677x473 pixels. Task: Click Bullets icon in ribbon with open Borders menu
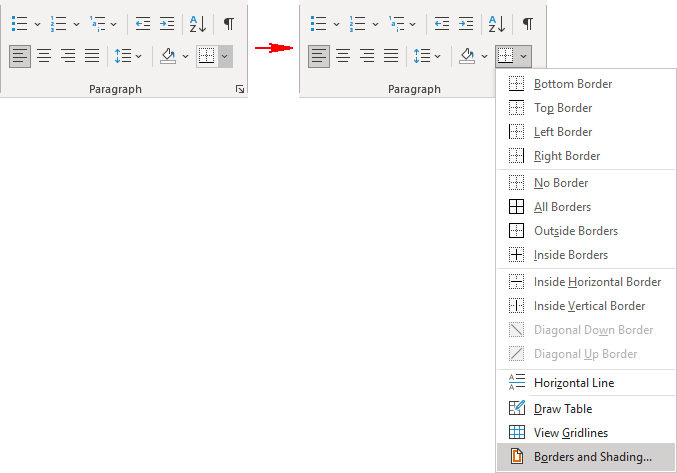pyautogui.click(x=318, y=23)
